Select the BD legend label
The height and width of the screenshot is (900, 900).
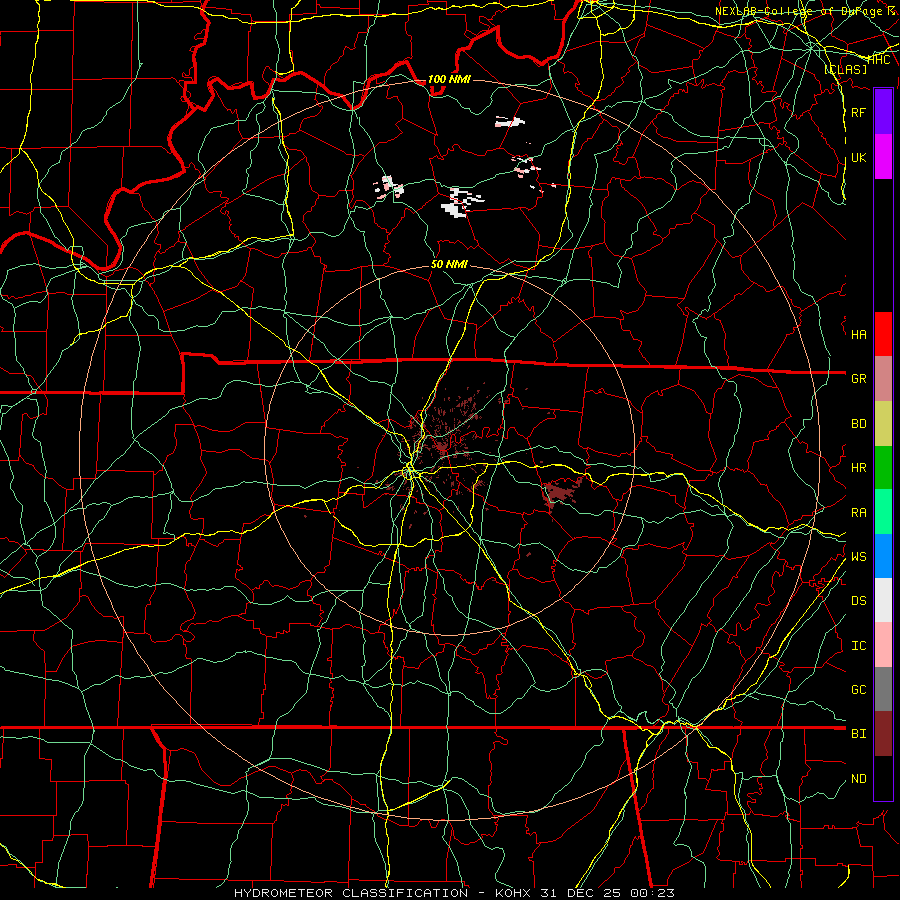click(x=859, y=424)
